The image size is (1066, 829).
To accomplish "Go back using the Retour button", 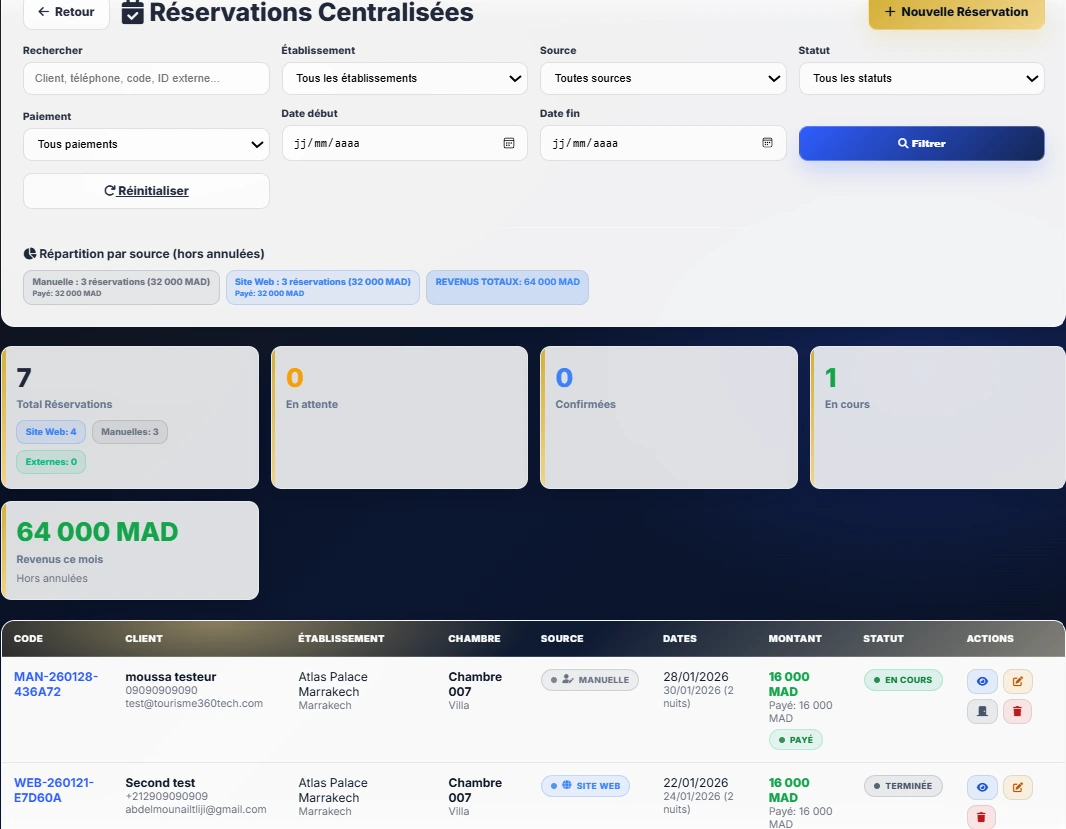I will pyautogui.click(x=66, y=13).
